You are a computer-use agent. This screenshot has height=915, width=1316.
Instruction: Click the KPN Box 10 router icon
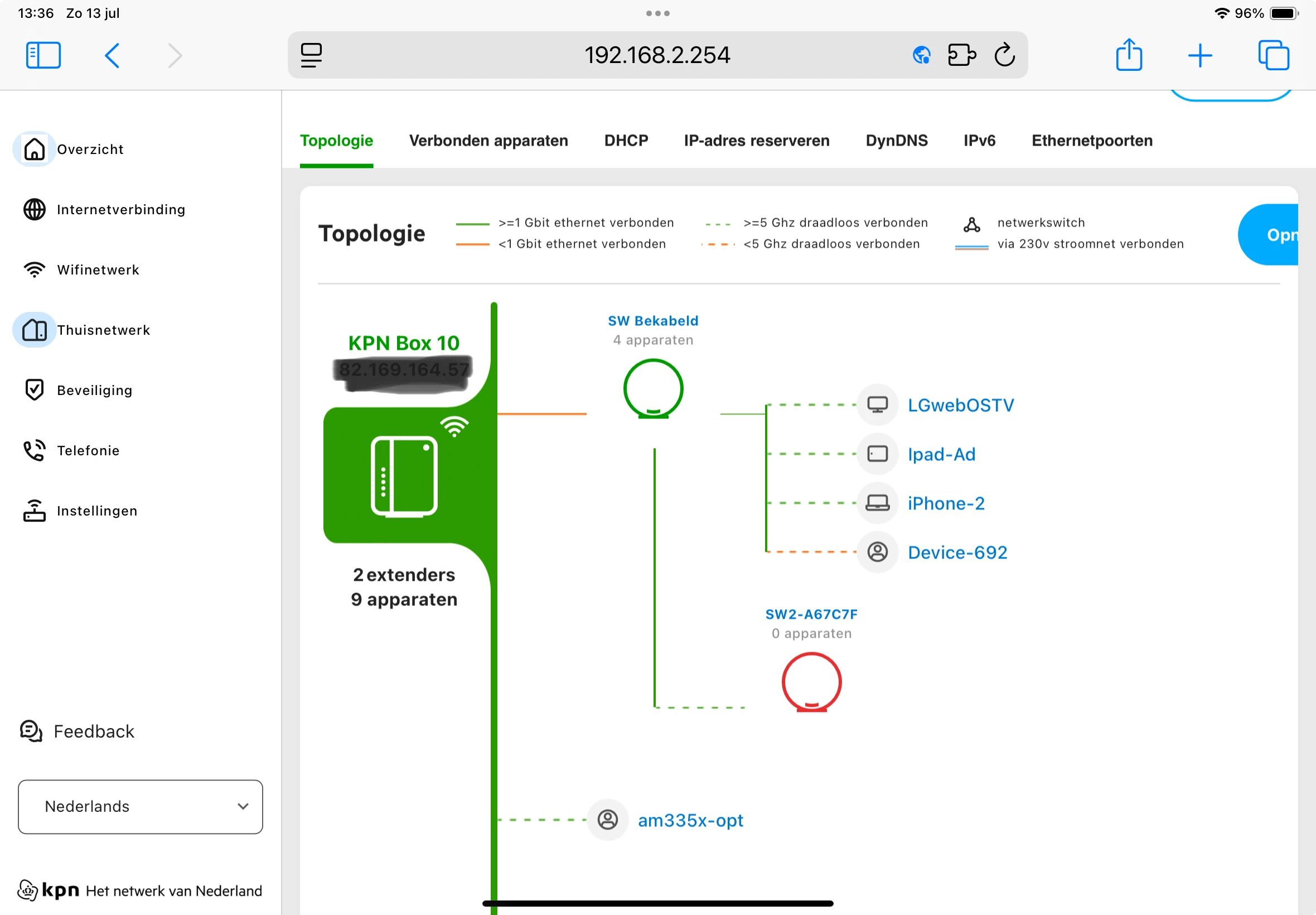click(x=404, y=476)
